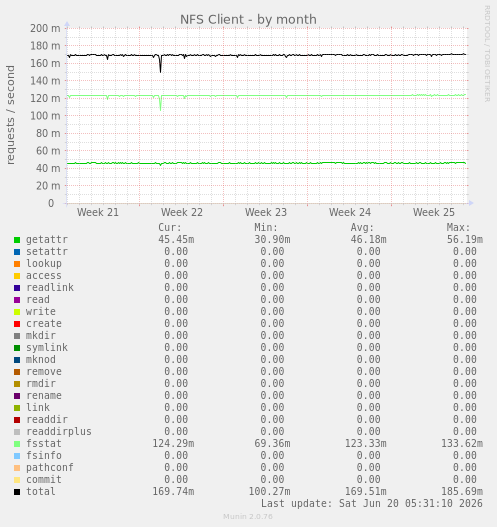Click the create red legend swatch
This screenshot has height=527, width=497.
click(17, 324)
